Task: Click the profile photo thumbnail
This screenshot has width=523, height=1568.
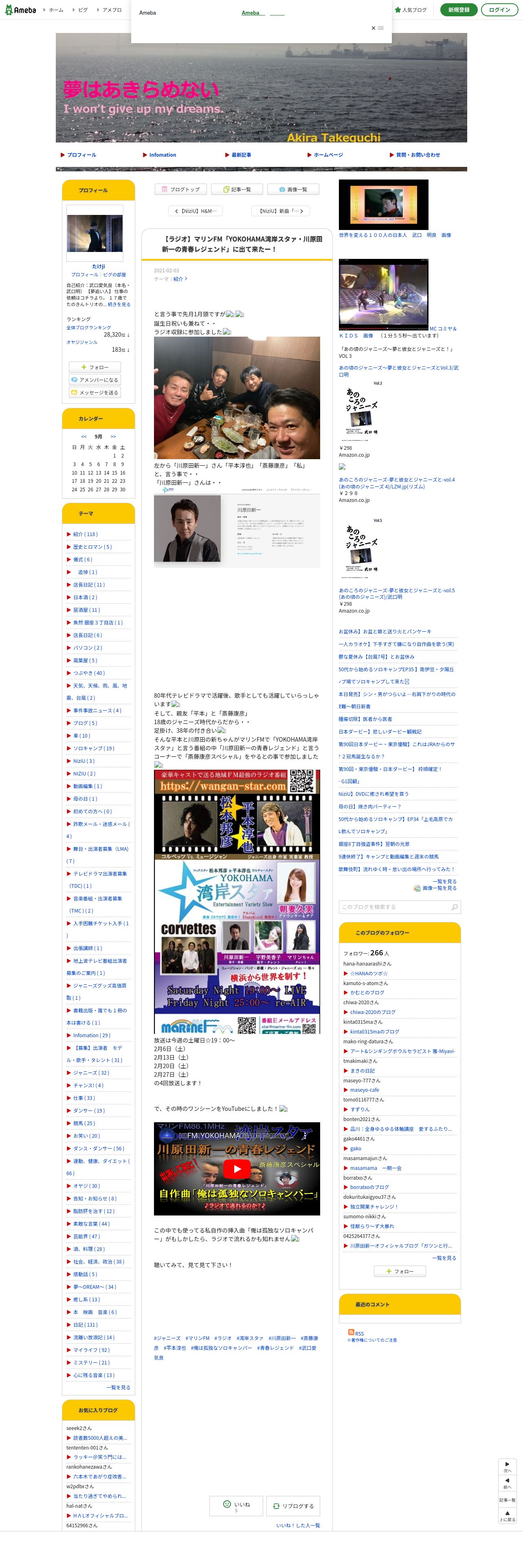Action: click(x=95, y=233)
